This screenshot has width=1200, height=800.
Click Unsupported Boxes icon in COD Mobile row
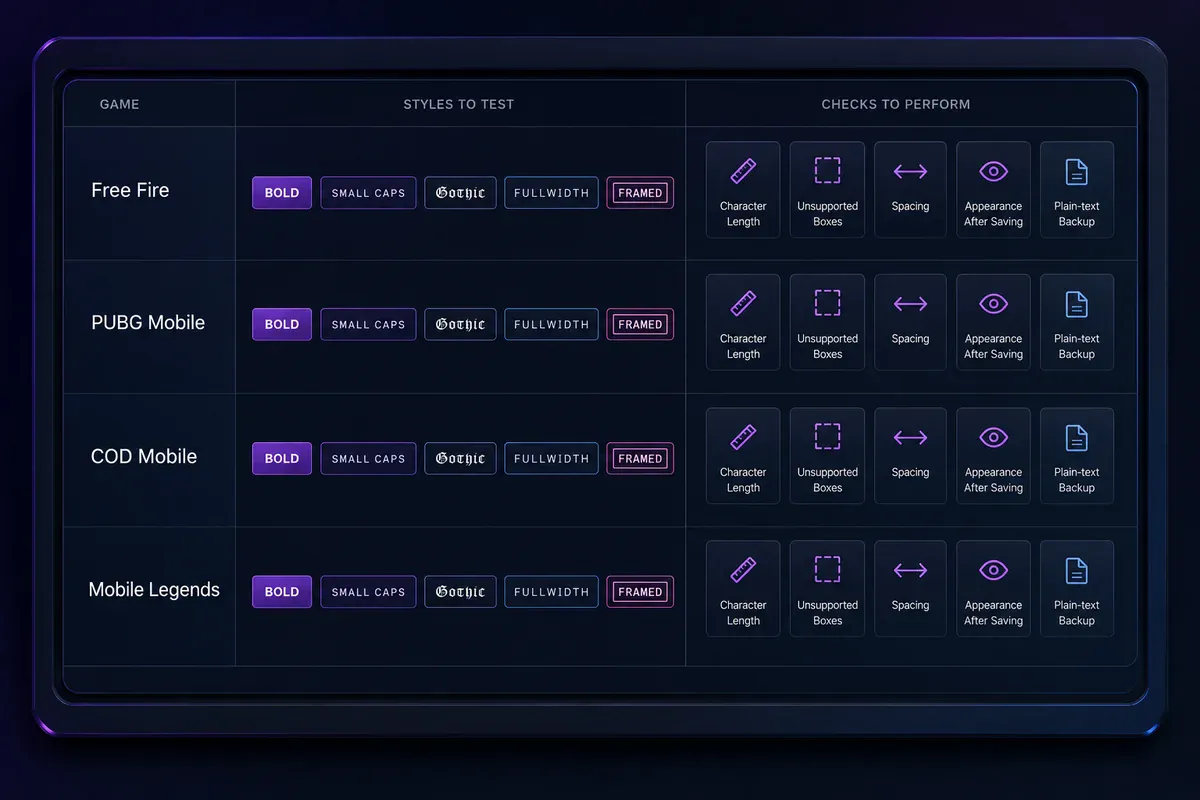827,437
